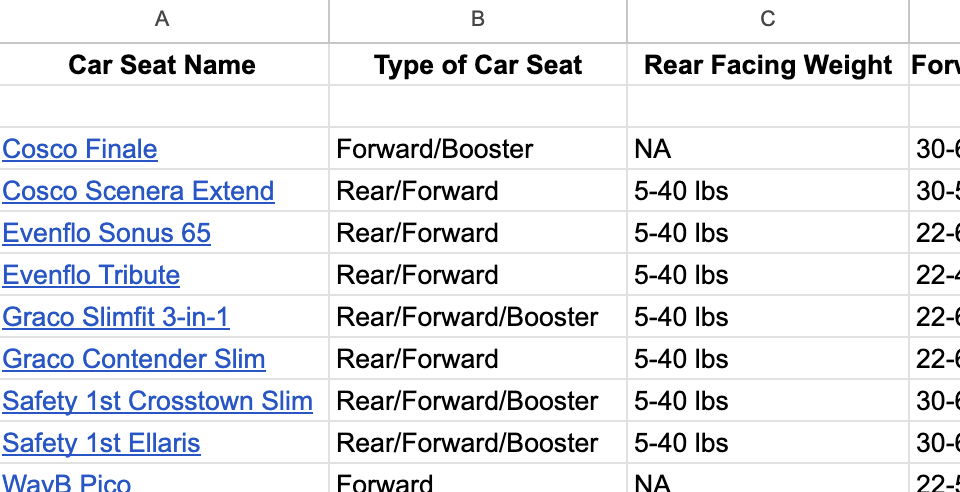The image size is (960, 492).
Task: Open the Graco Contender Slim link
Action: 134,359
